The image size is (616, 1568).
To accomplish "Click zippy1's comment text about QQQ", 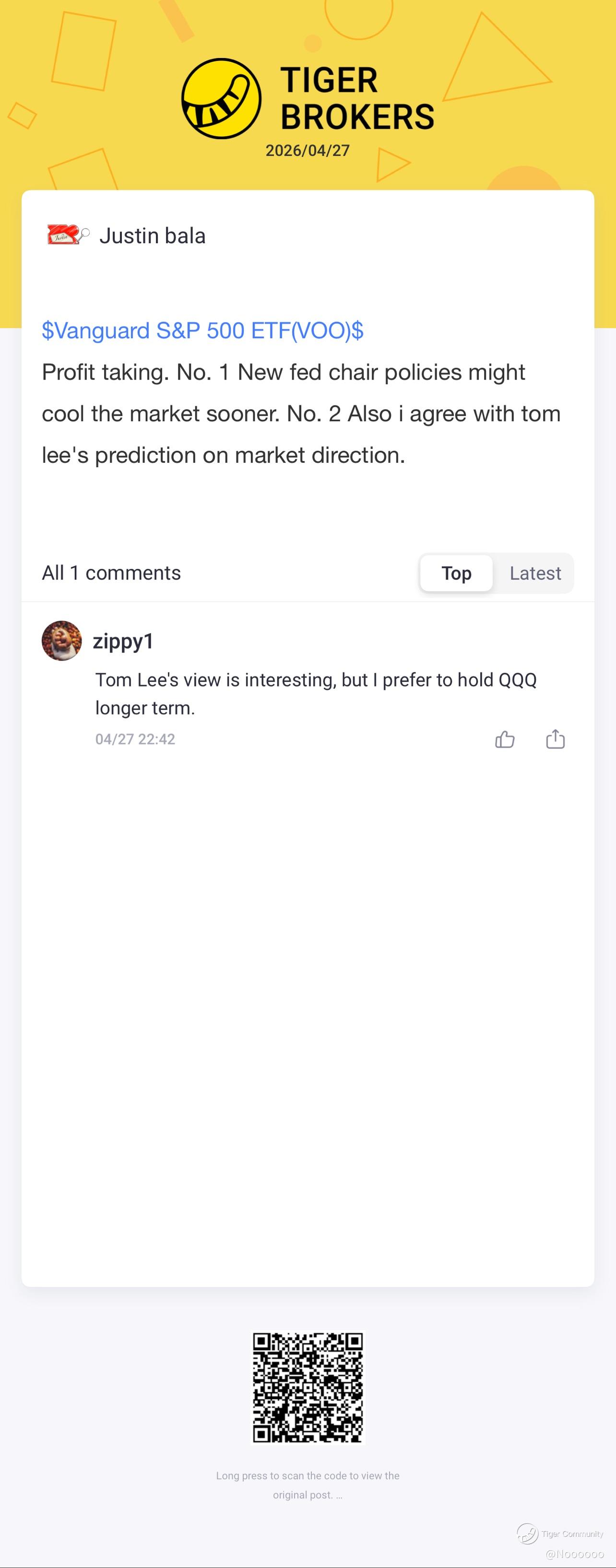I will coord(315,693).
